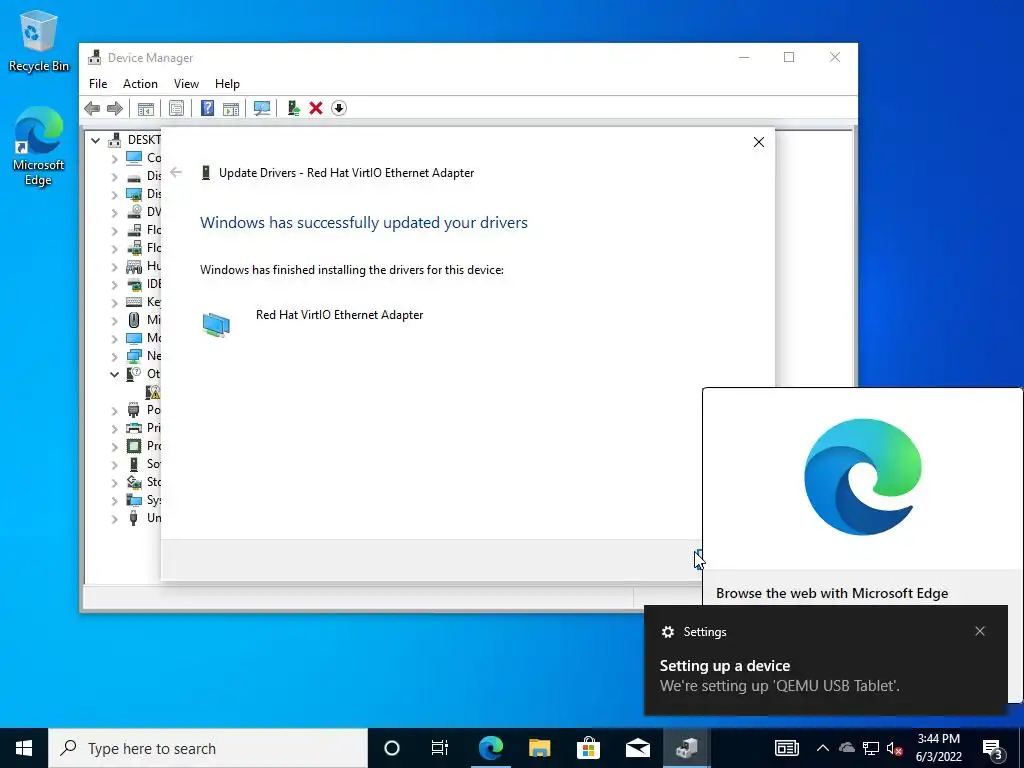Click the back arrow in Update Drivers dialog
This screenshot has height=768, width=1024.
point(176,172)
